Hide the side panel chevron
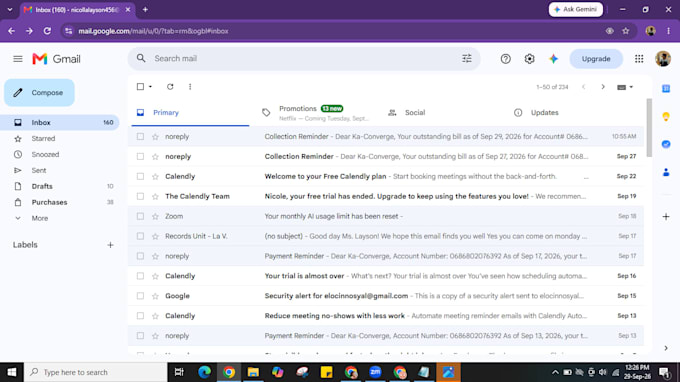The width and height of the screenshot is (680, 382). coord(666,348)
